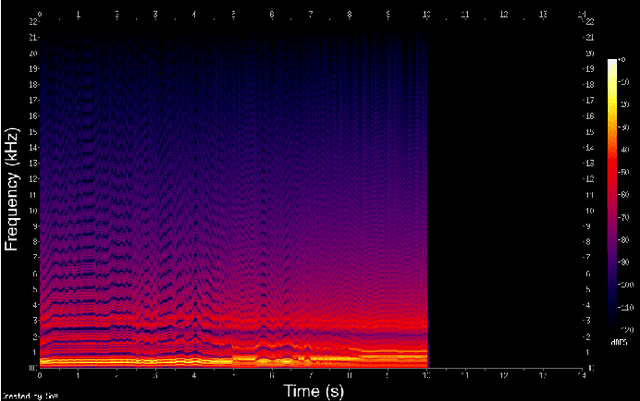Click the -60 value on the color scale
Image resolution: width=640 pixels, height=401 pixels.
(x=624, y=195)
